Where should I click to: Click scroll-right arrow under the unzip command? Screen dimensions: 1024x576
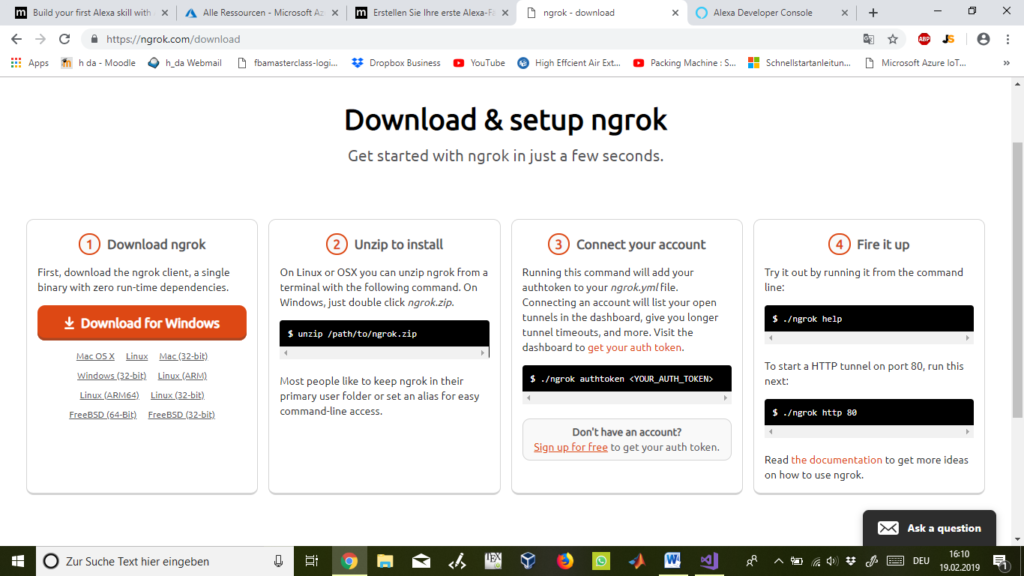(483, 353)
